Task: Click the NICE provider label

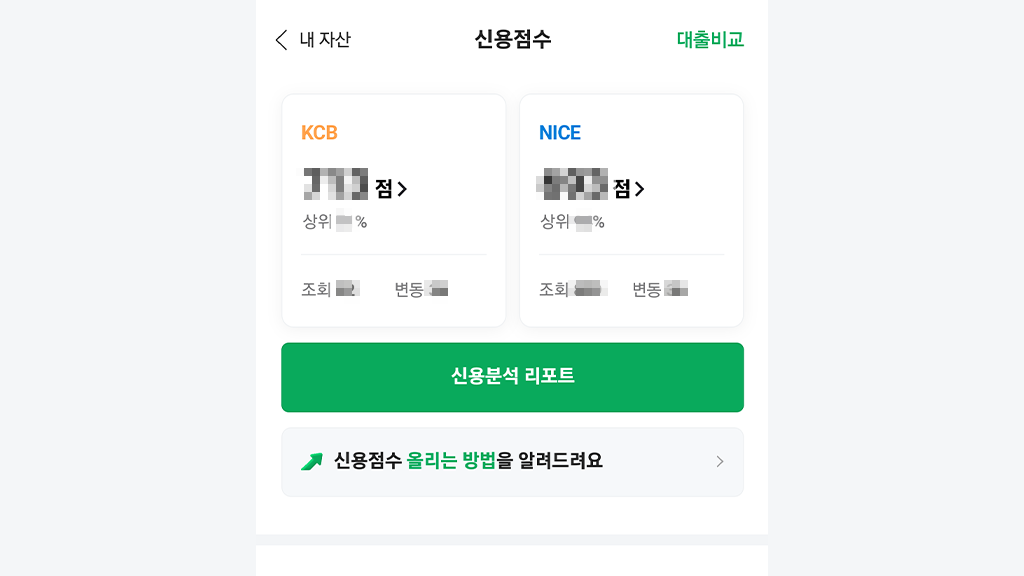Action: pyautogui.click(x=559, y=132)
